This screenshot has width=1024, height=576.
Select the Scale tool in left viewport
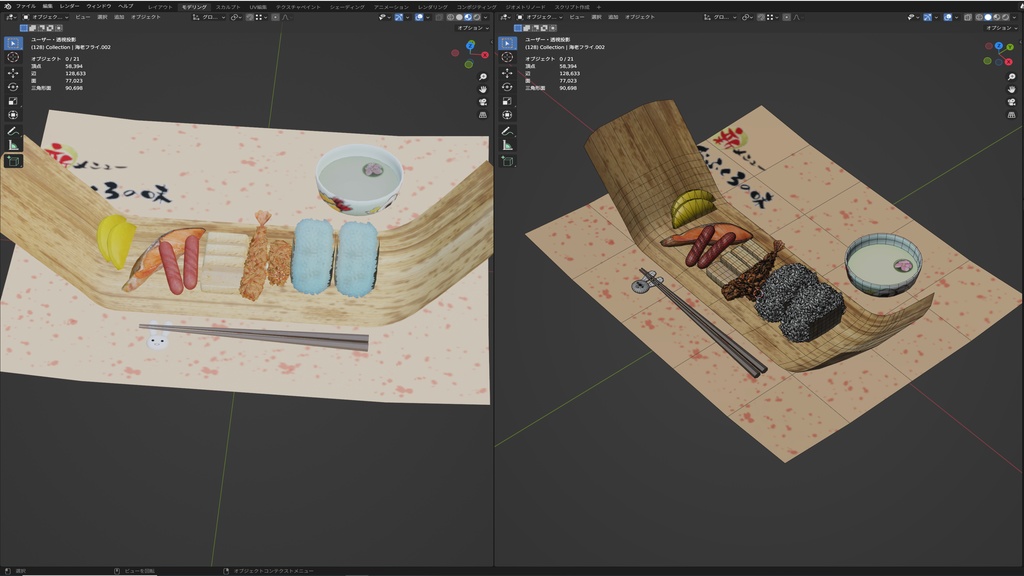[13, 101]
